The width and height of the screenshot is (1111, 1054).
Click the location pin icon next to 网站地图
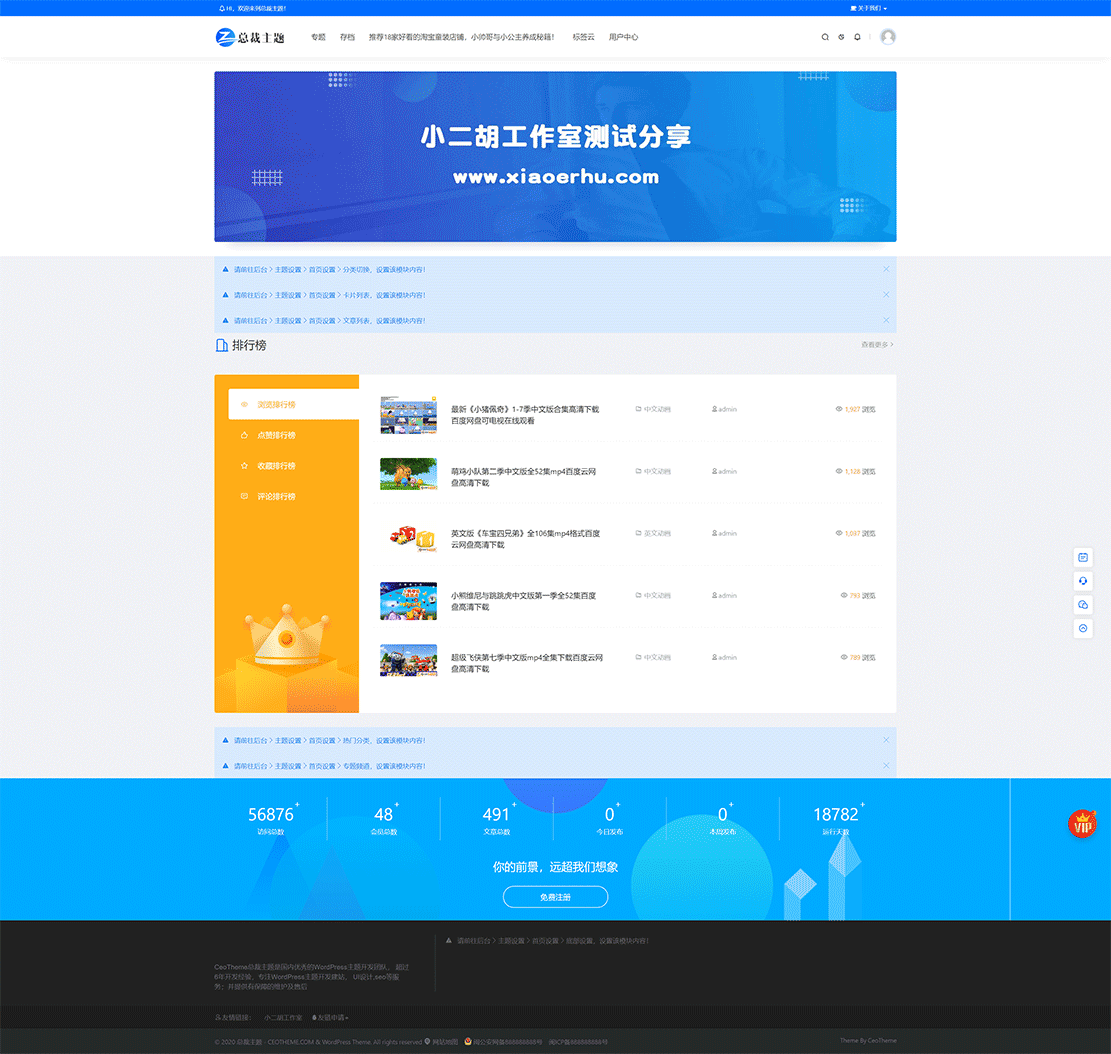pos(430,1040)
